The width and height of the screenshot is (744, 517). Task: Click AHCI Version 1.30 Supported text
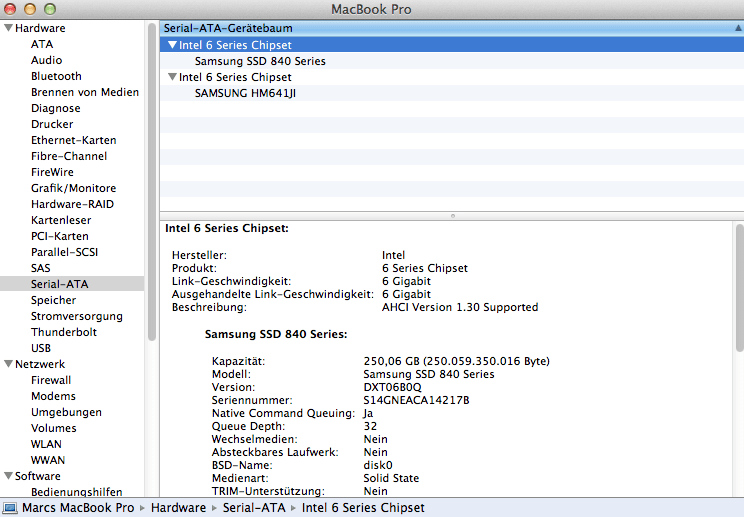click(x=460, y=307)
